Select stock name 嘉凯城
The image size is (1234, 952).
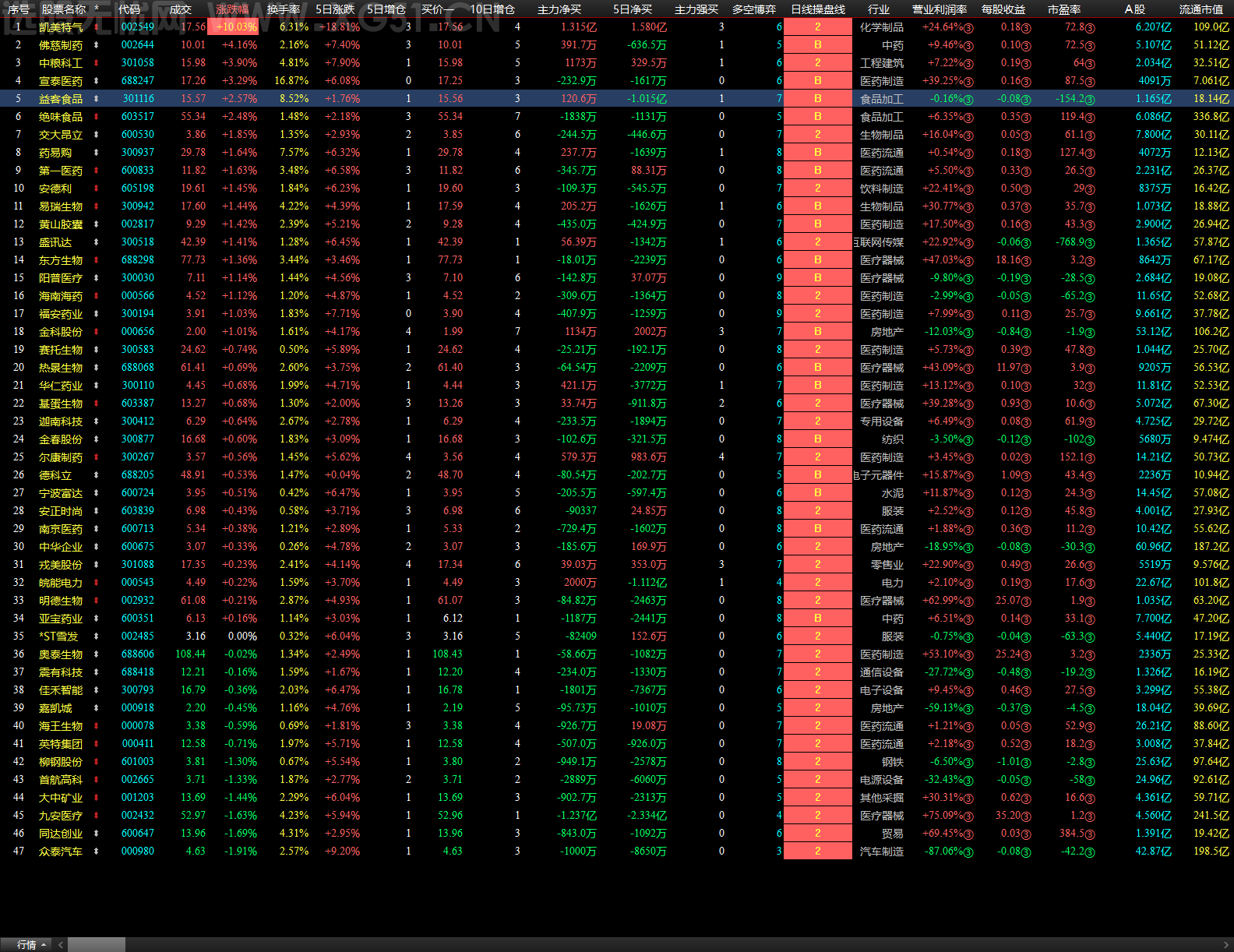coord(55,708)
